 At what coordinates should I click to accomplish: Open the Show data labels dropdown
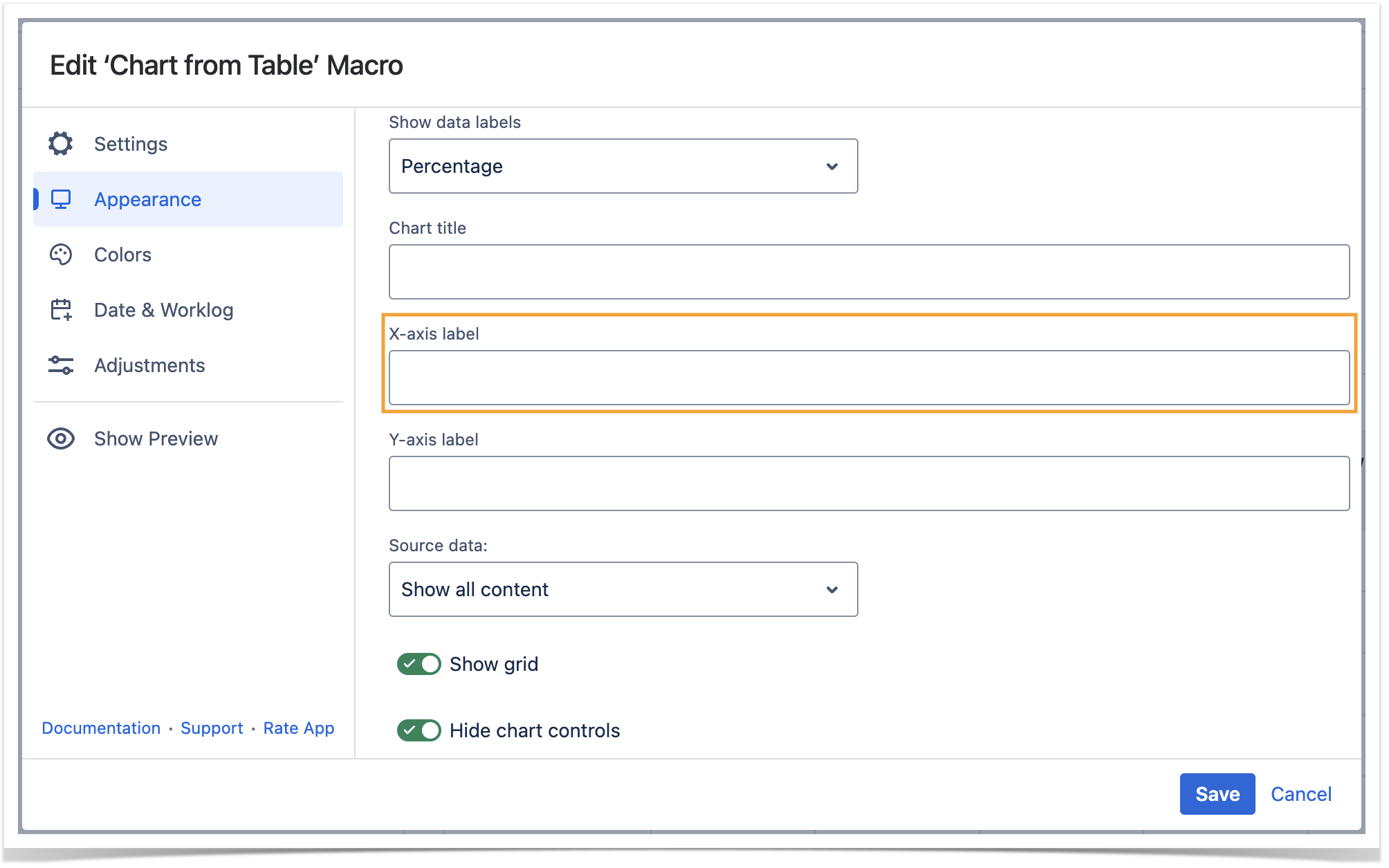(623, 166)
